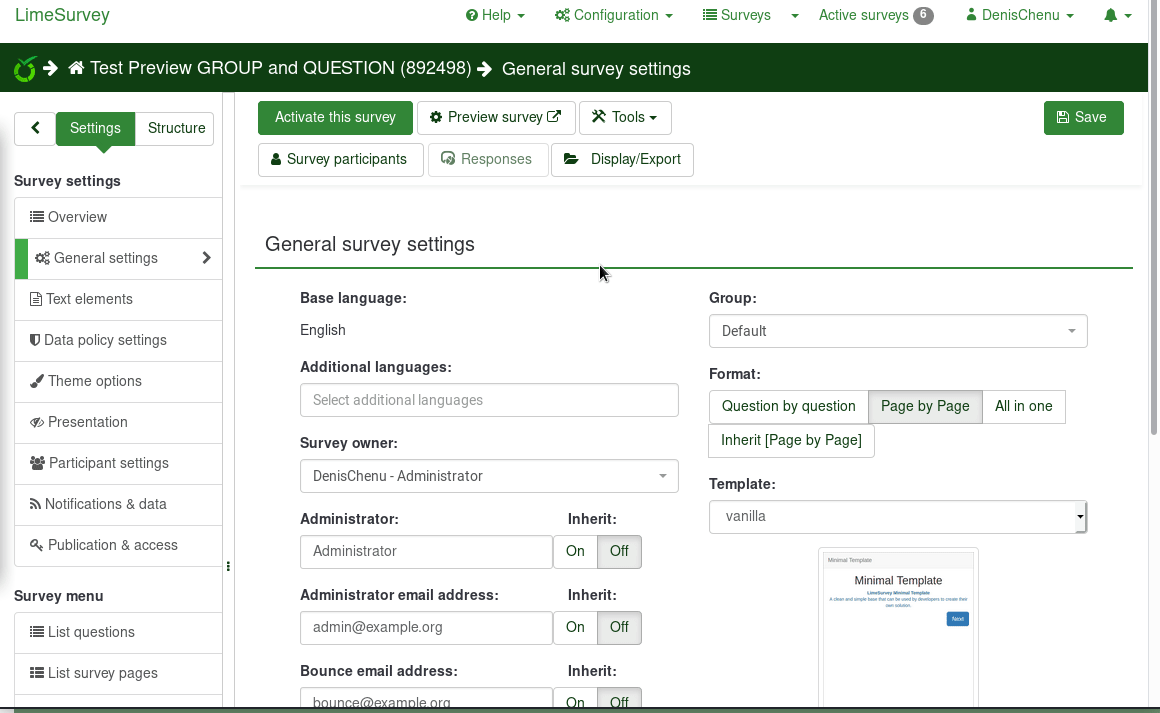Open notifications bell icon
Image resolution: width=1160 pixels, height=713 pixels.
point(1111,15)
